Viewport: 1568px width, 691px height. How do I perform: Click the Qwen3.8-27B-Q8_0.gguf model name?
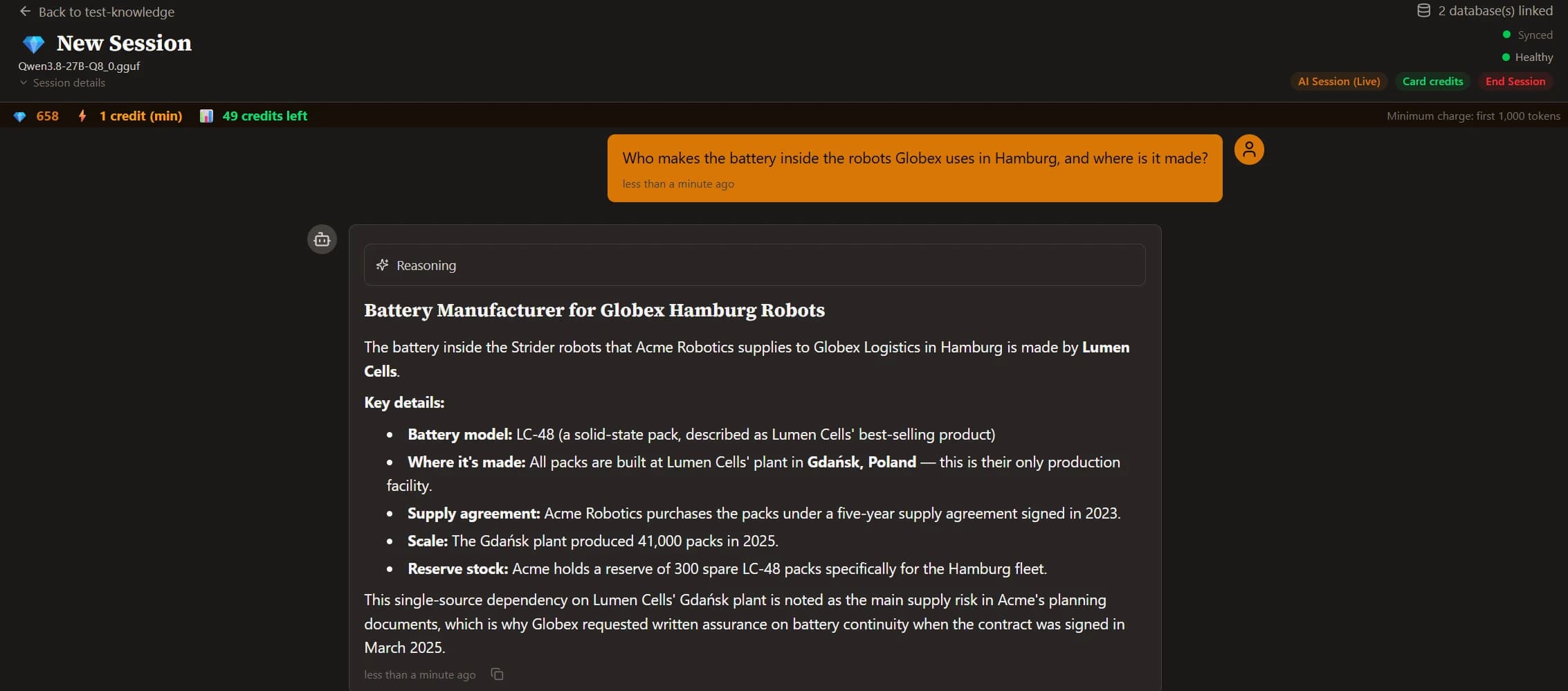[x=79, y=66]
